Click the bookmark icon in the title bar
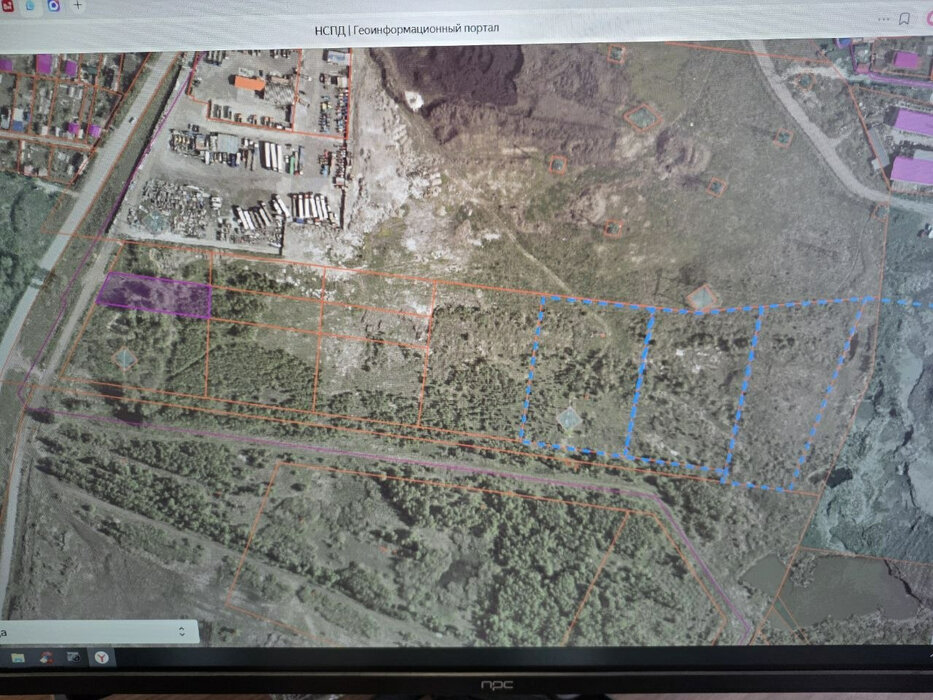Viewport: 933px width, 700px height. pyautogui.click(x=904, y=18)
